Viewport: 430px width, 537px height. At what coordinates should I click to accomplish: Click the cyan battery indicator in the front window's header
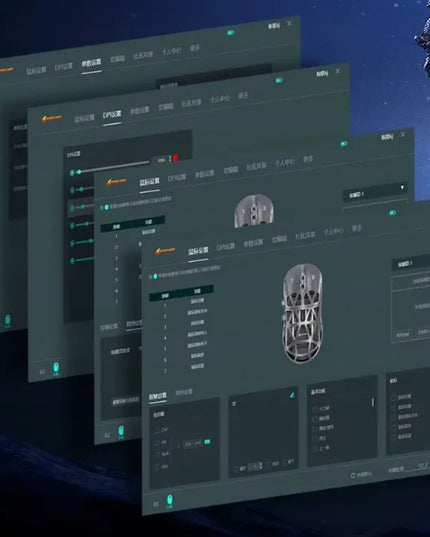(x=392, y=213)
